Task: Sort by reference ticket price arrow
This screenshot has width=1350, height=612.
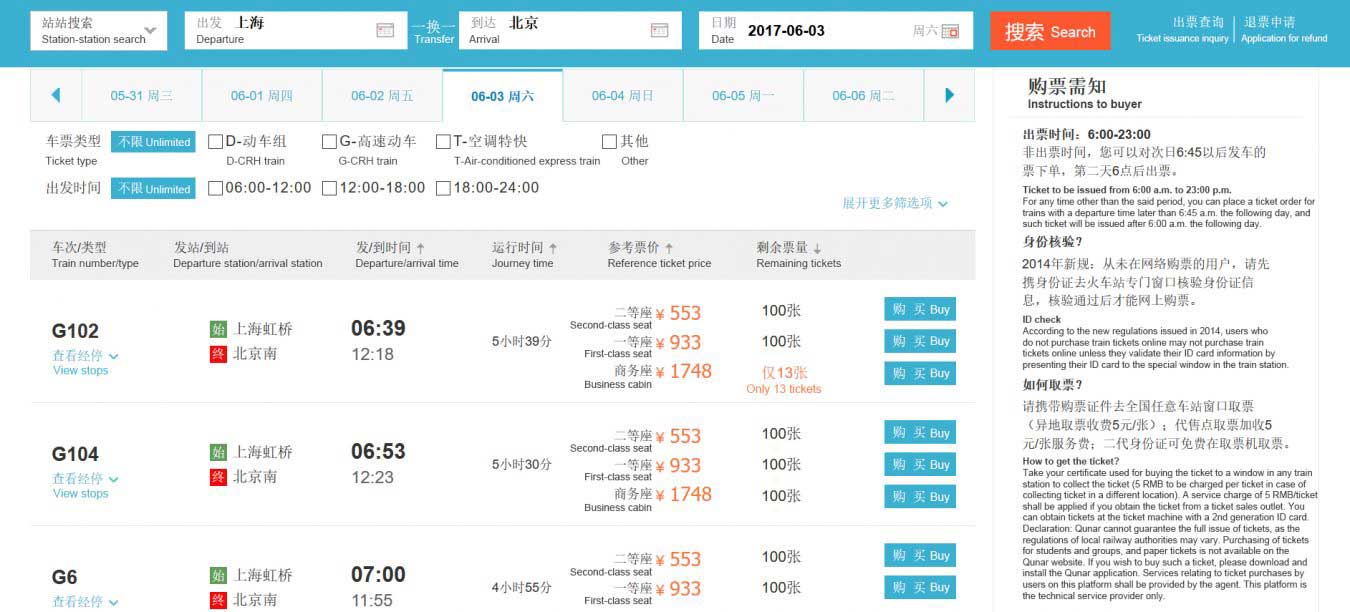Action: pyautogui.click(x=669, y=248)
